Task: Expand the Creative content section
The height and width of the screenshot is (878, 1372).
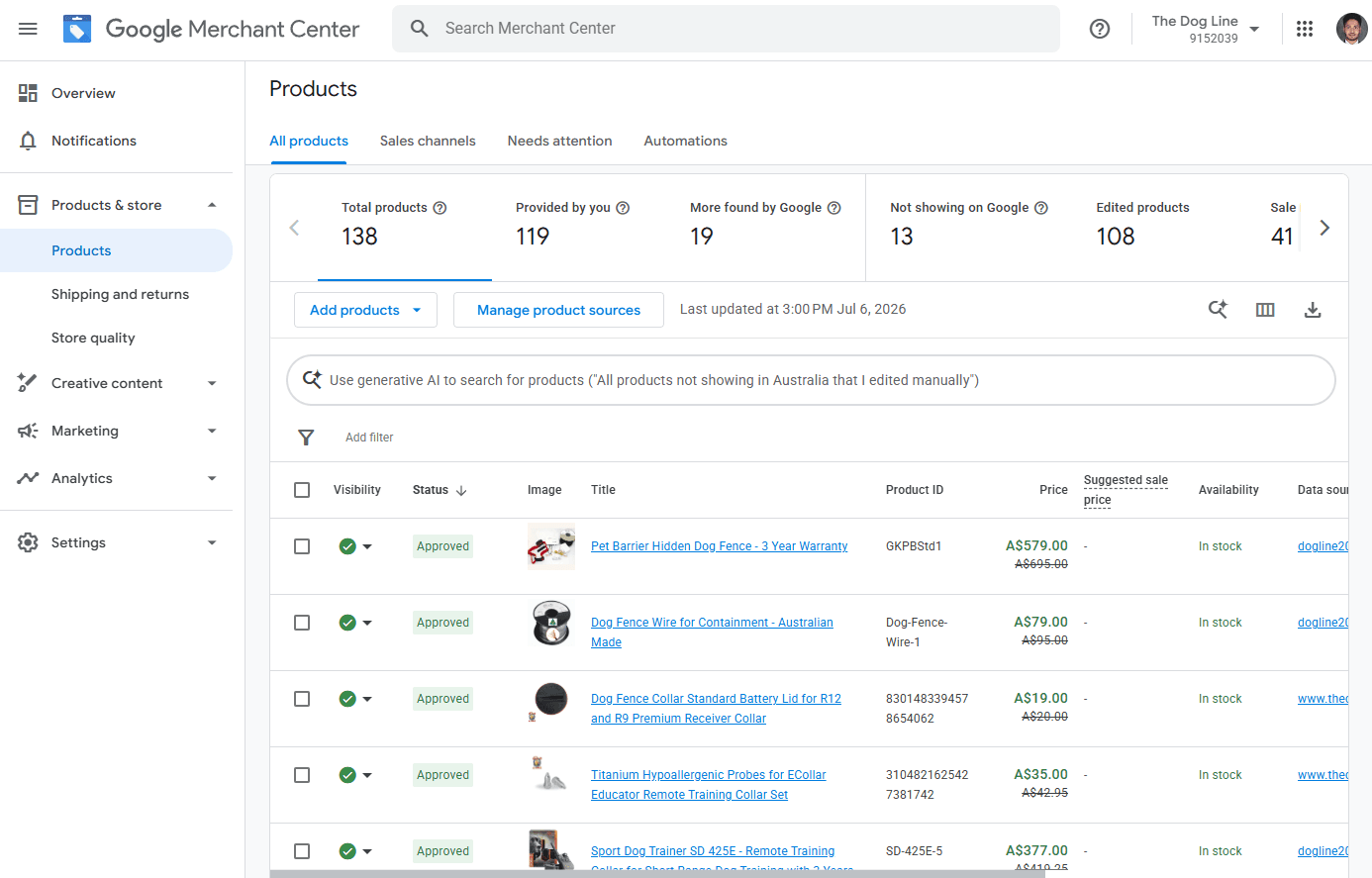Action: 212,383
